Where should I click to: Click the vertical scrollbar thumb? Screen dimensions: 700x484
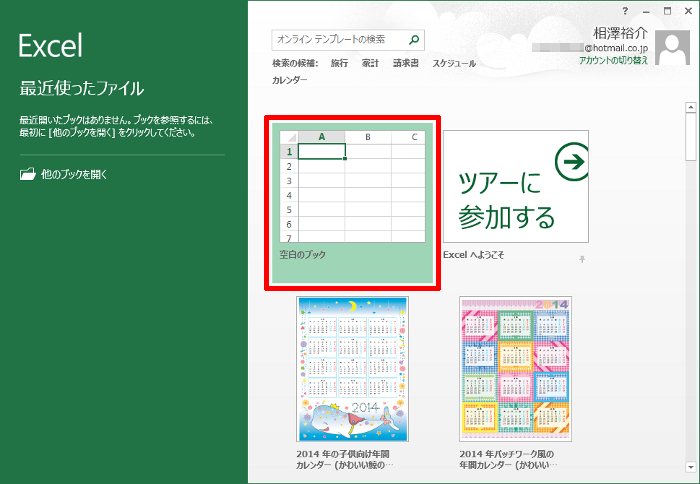[691, 136]
